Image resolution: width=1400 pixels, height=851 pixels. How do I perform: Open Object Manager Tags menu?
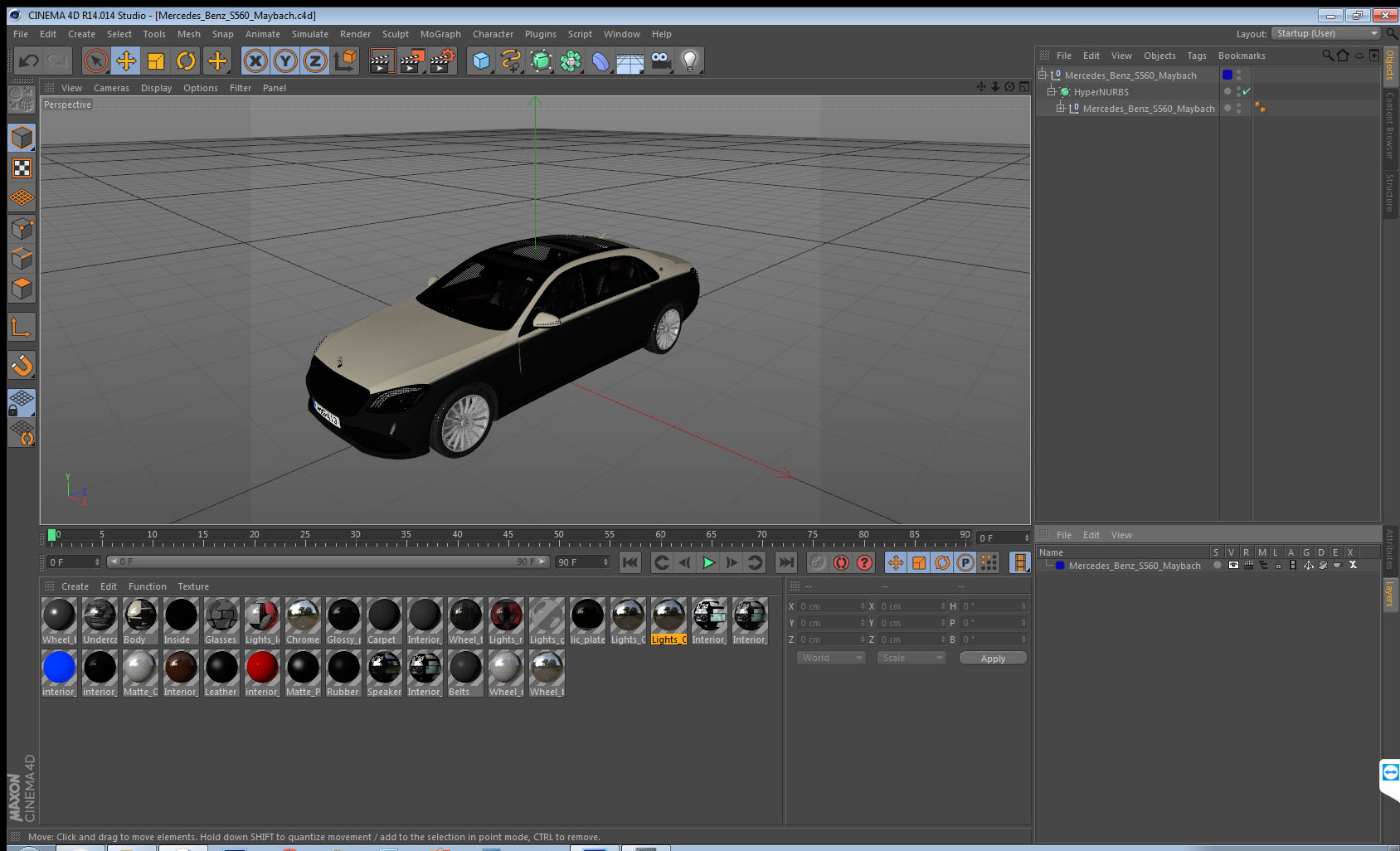tap(1197, 56)
